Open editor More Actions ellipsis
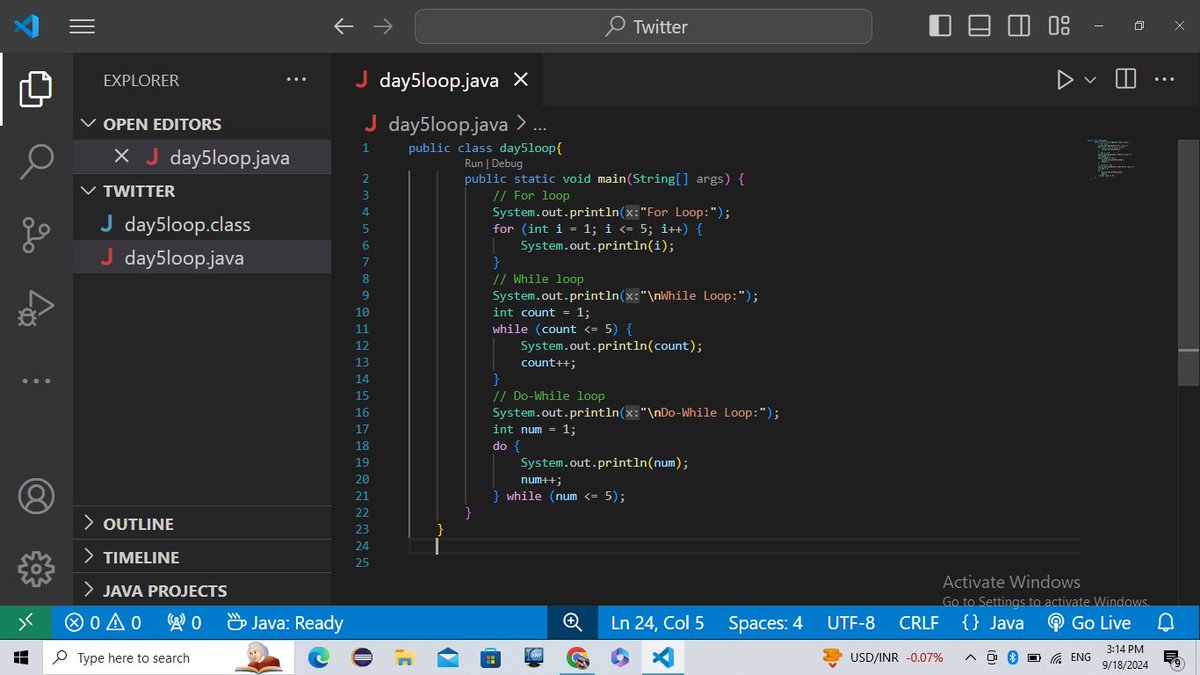The width and height of the screenshot is (1200, 675). pos(1164,79)
